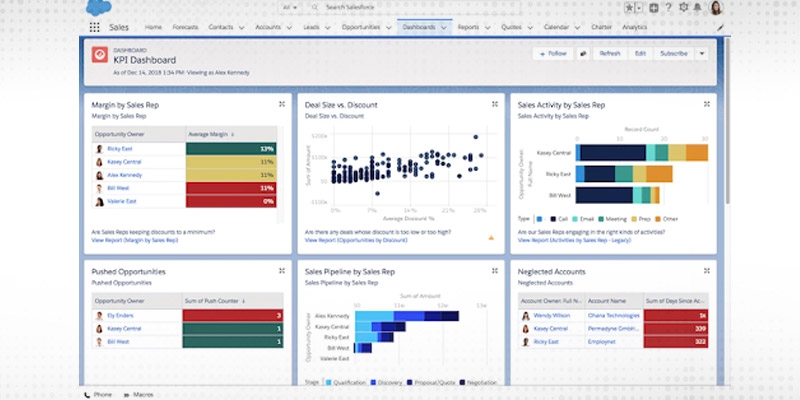Screen dimensions: 800x400
Task: Open the user profile avatar menu
Action: (716, 8)
